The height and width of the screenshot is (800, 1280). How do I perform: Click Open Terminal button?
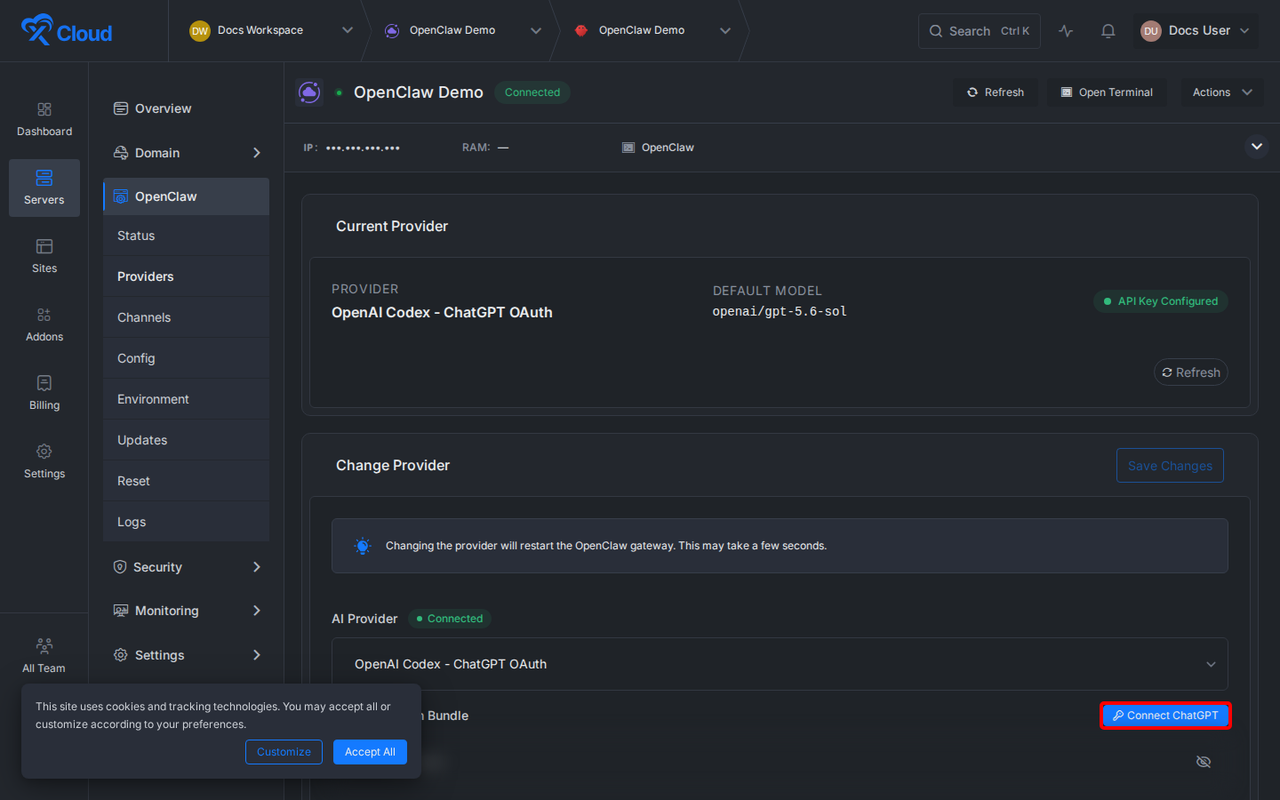point(1107,92)
